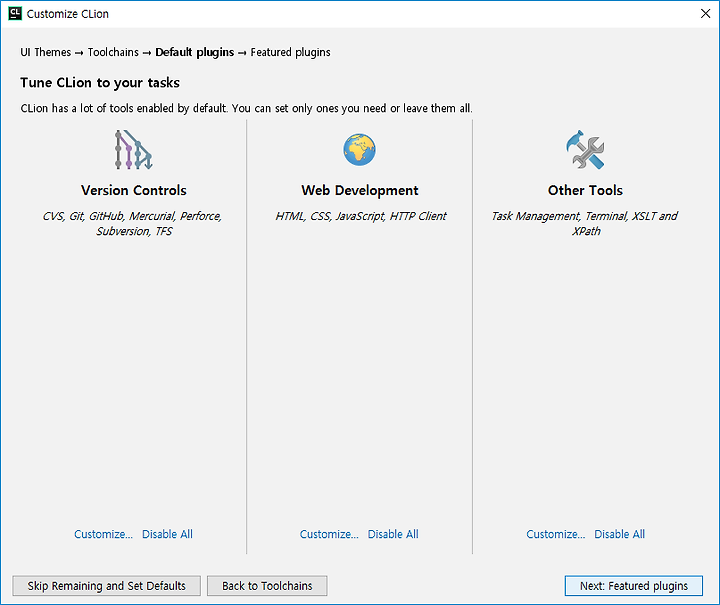Click the Default plugins breadcrumb step
720x605 pixels.
[195, 52]
